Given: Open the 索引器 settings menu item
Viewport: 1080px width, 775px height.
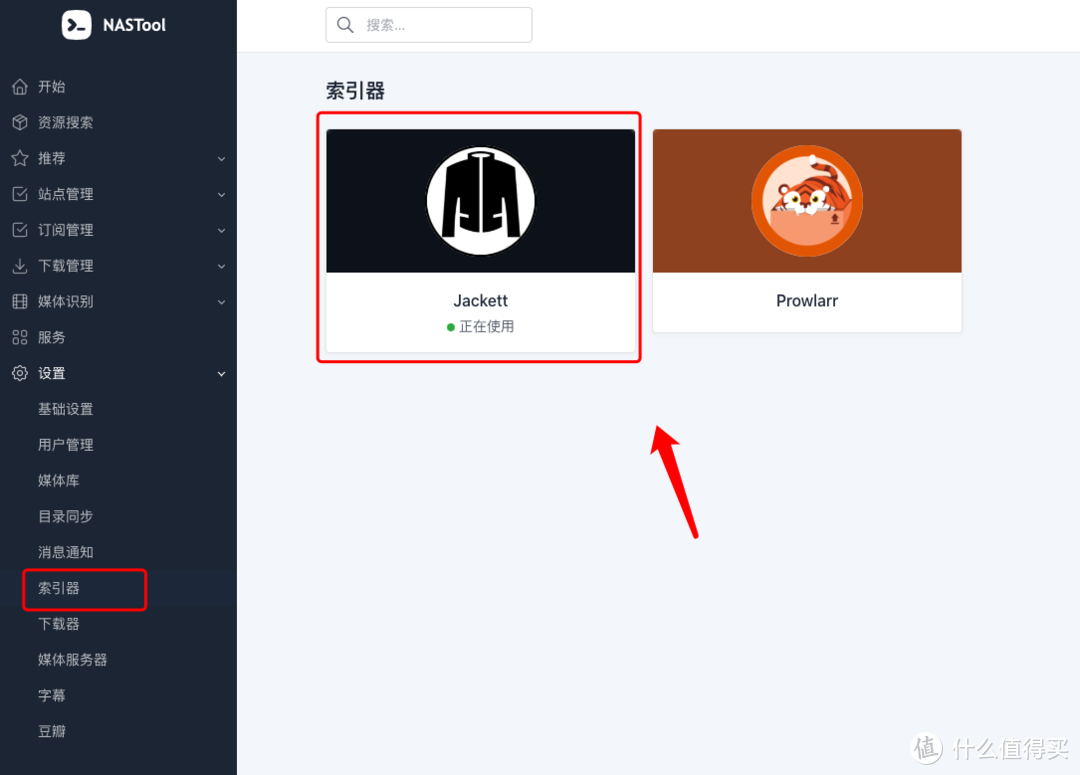Looking at the screenshot, I should click(x=59, y=588).
